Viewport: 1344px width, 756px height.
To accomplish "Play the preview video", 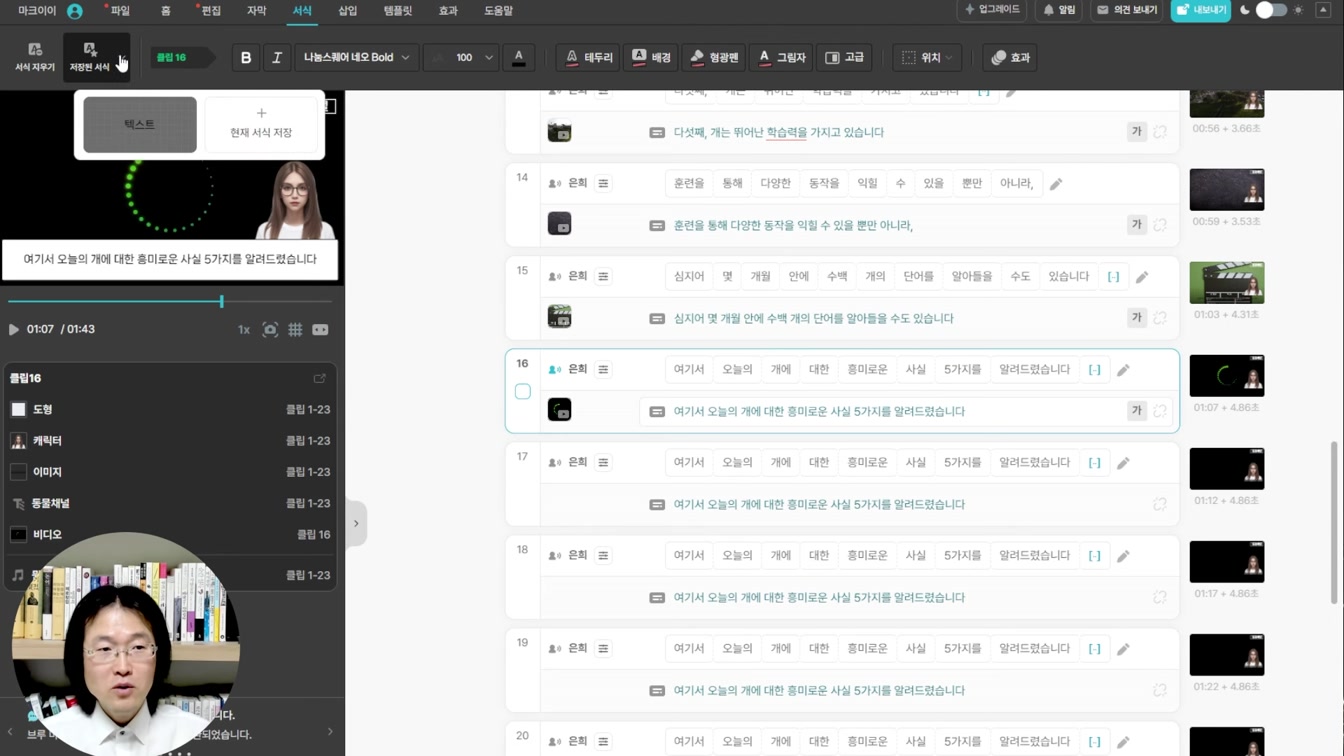I will point(14,329).
